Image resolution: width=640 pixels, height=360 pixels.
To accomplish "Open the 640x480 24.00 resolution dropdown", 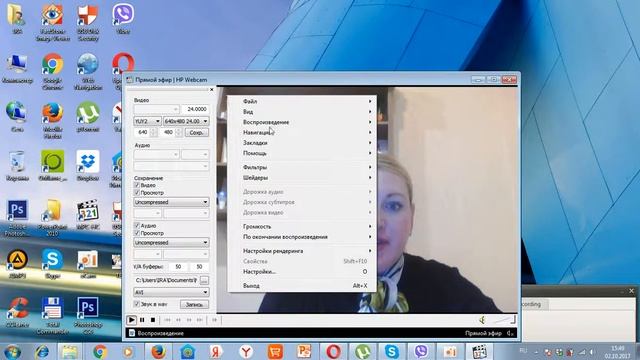I will [x=186, y=121].
